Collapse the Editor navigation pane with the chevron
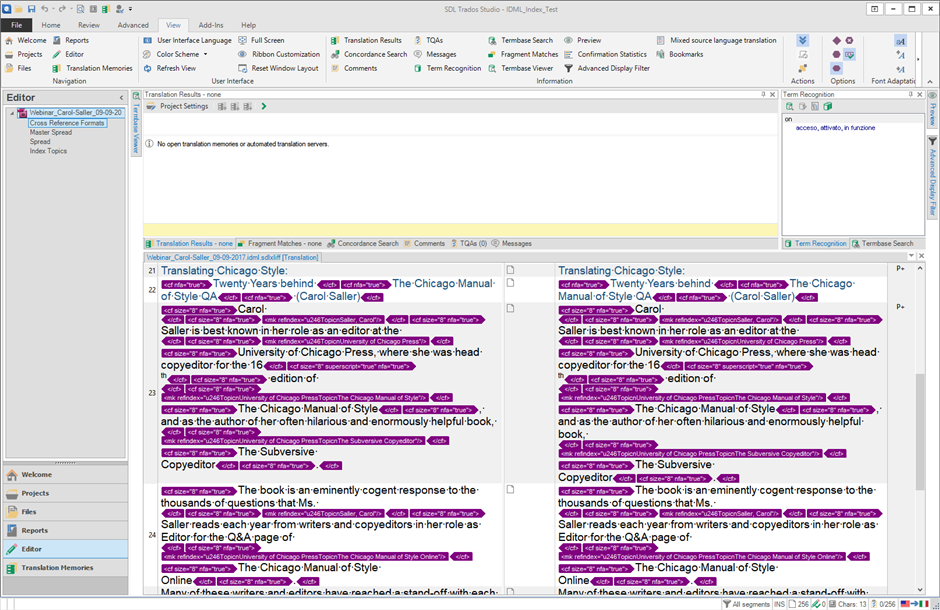 (121, 98)
